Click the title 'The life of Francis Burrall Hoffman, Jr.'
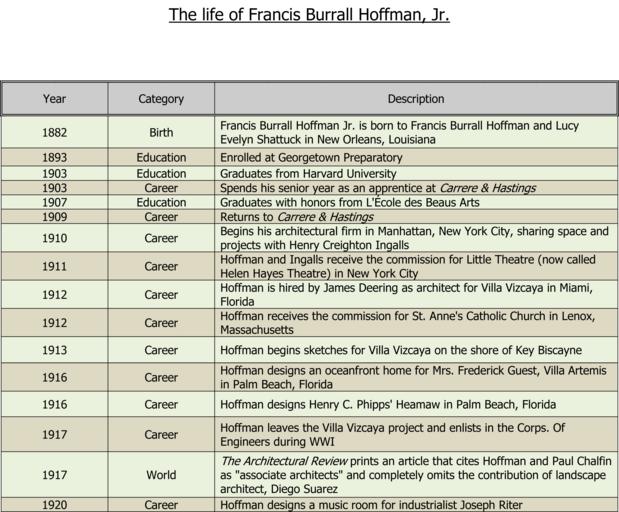This screenshot has height=512, width=619. [309, 15]
